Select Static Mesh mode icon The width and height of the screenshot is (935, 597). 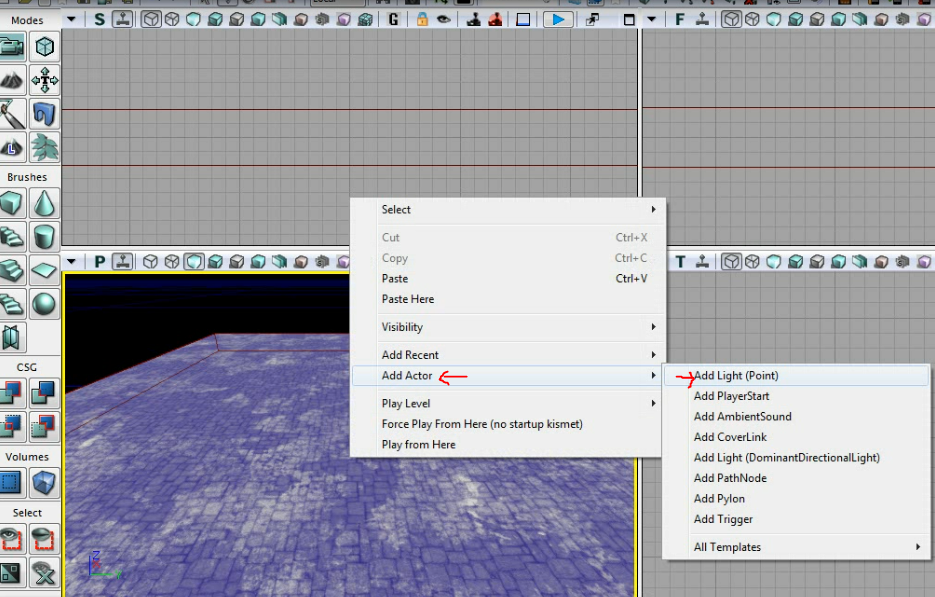pyautogui.click(x=45, y=114)
